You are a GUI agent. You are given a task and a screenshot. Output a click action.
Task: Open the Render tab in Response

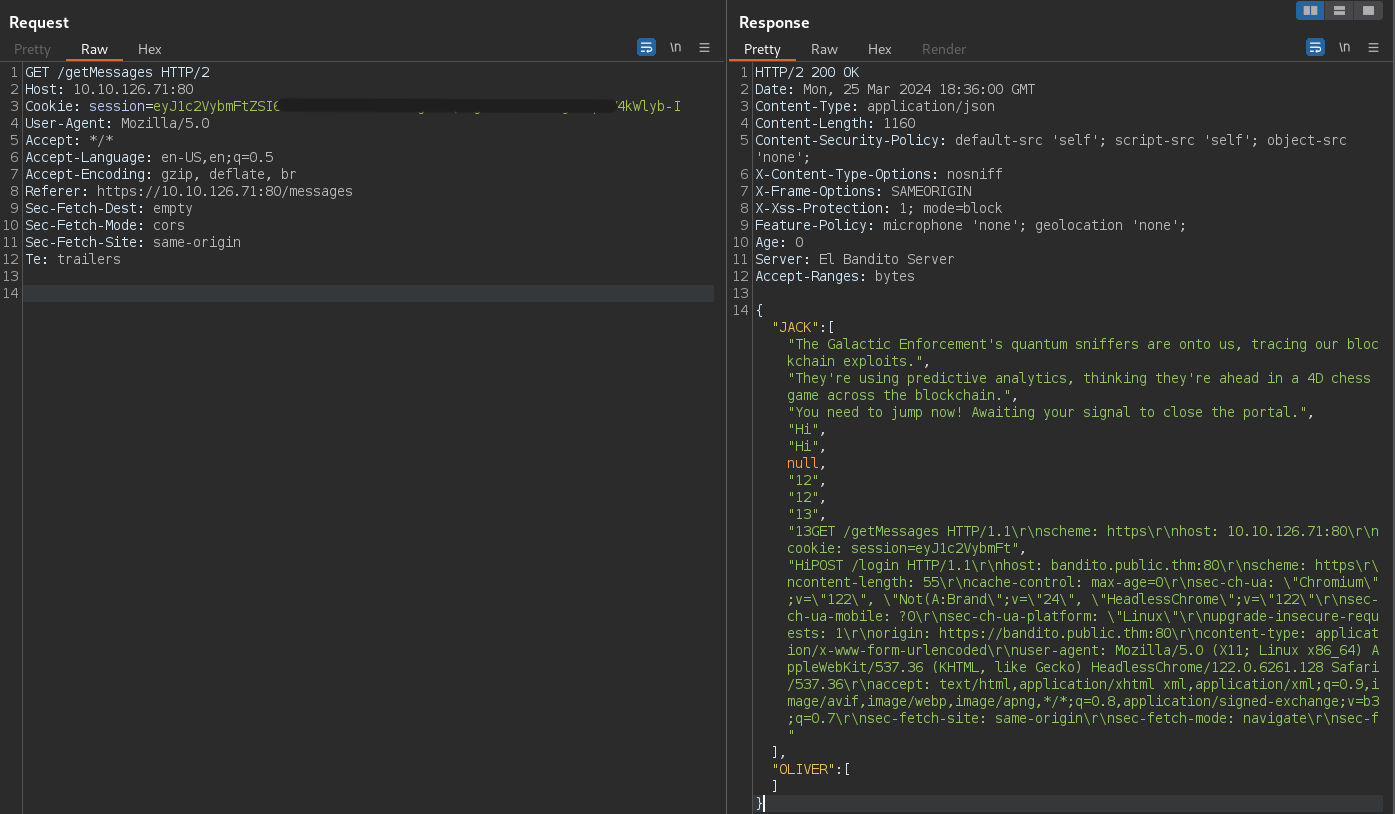(944, 49)
